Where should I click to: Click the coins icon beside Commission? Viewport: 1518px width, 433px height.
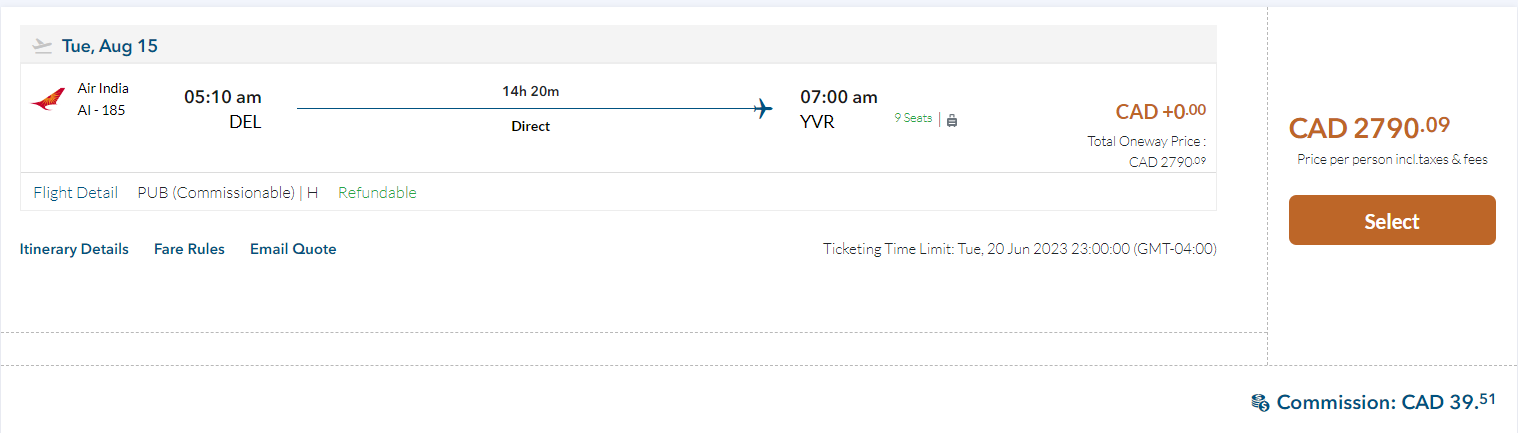click(1260, 402)
